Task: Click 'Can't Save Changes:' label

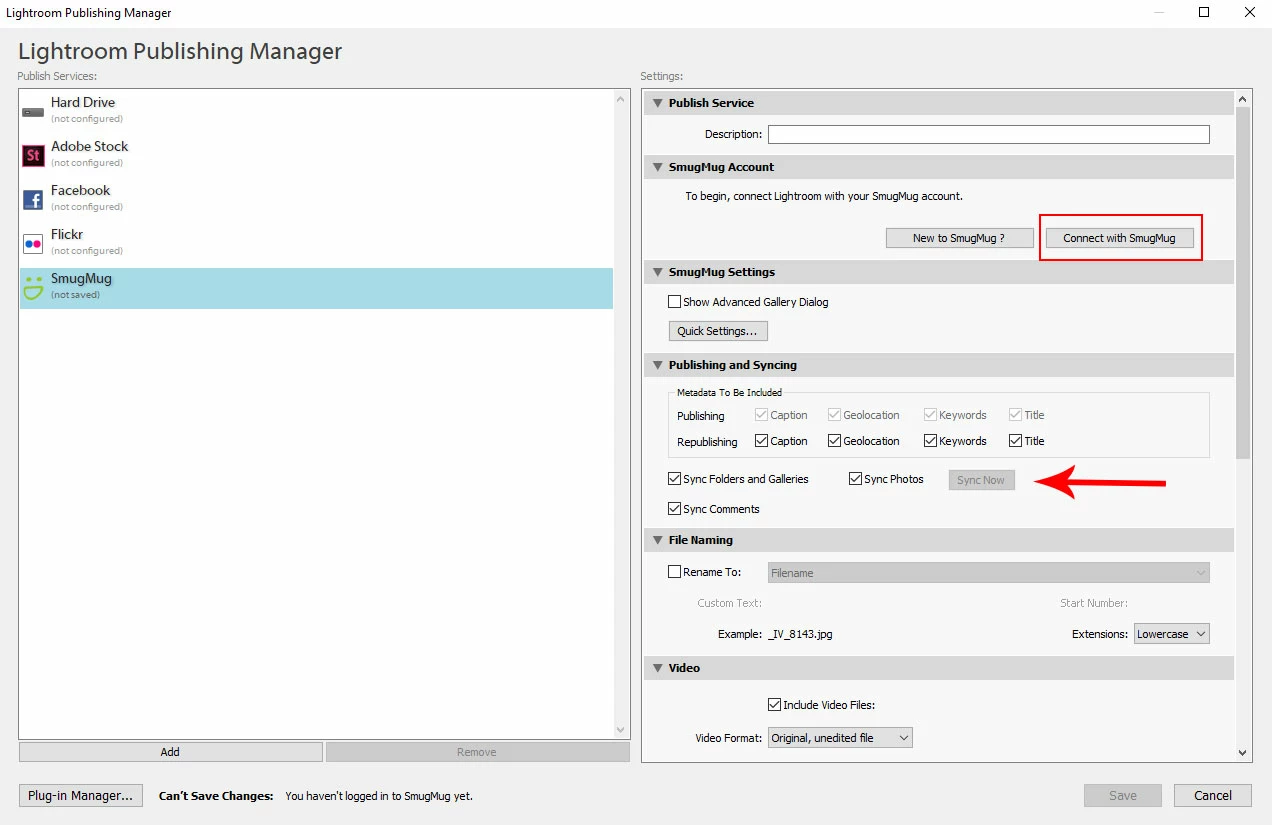Action: [216, 796]
